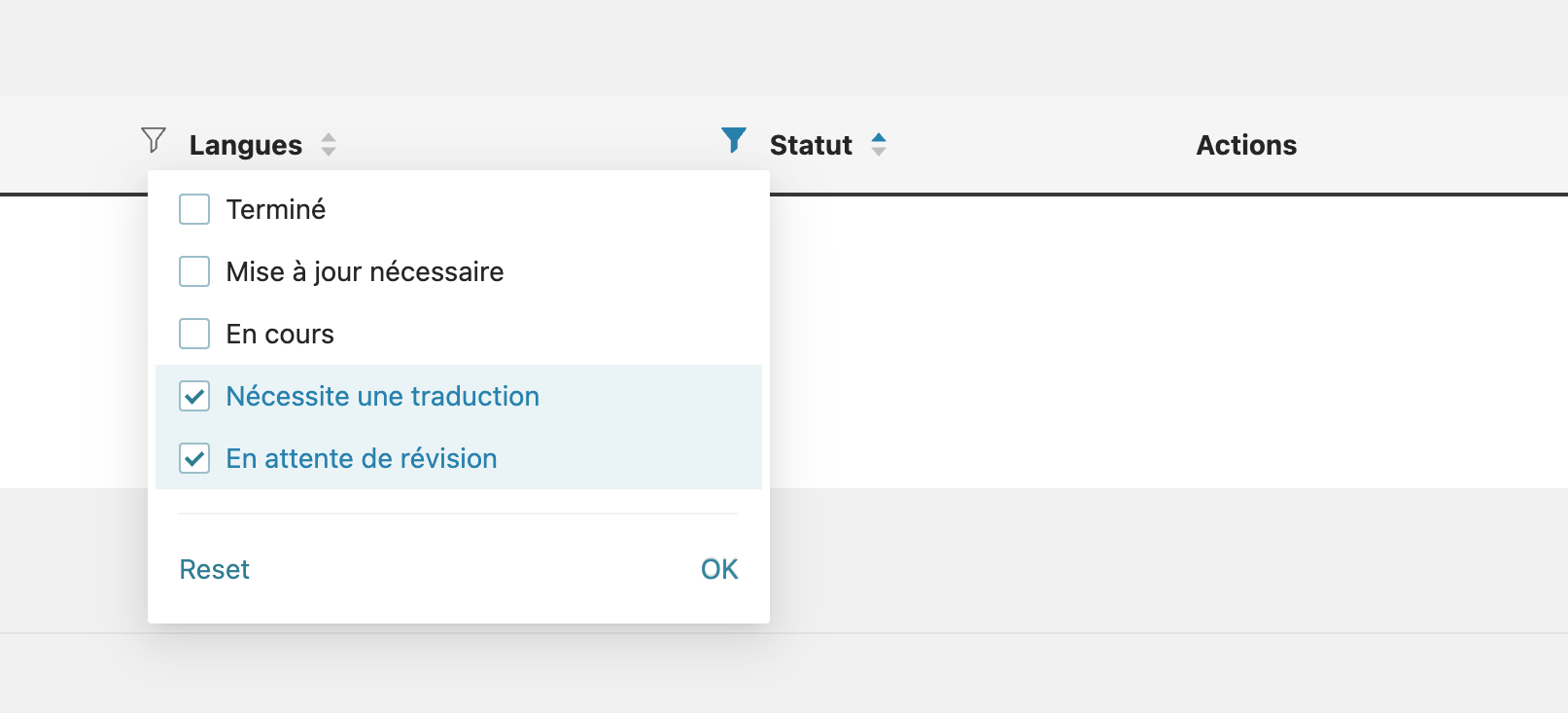Deselect the En attente de révision label
The width and height of the screenshot is (1568, 713).
[x=362, y=458]
